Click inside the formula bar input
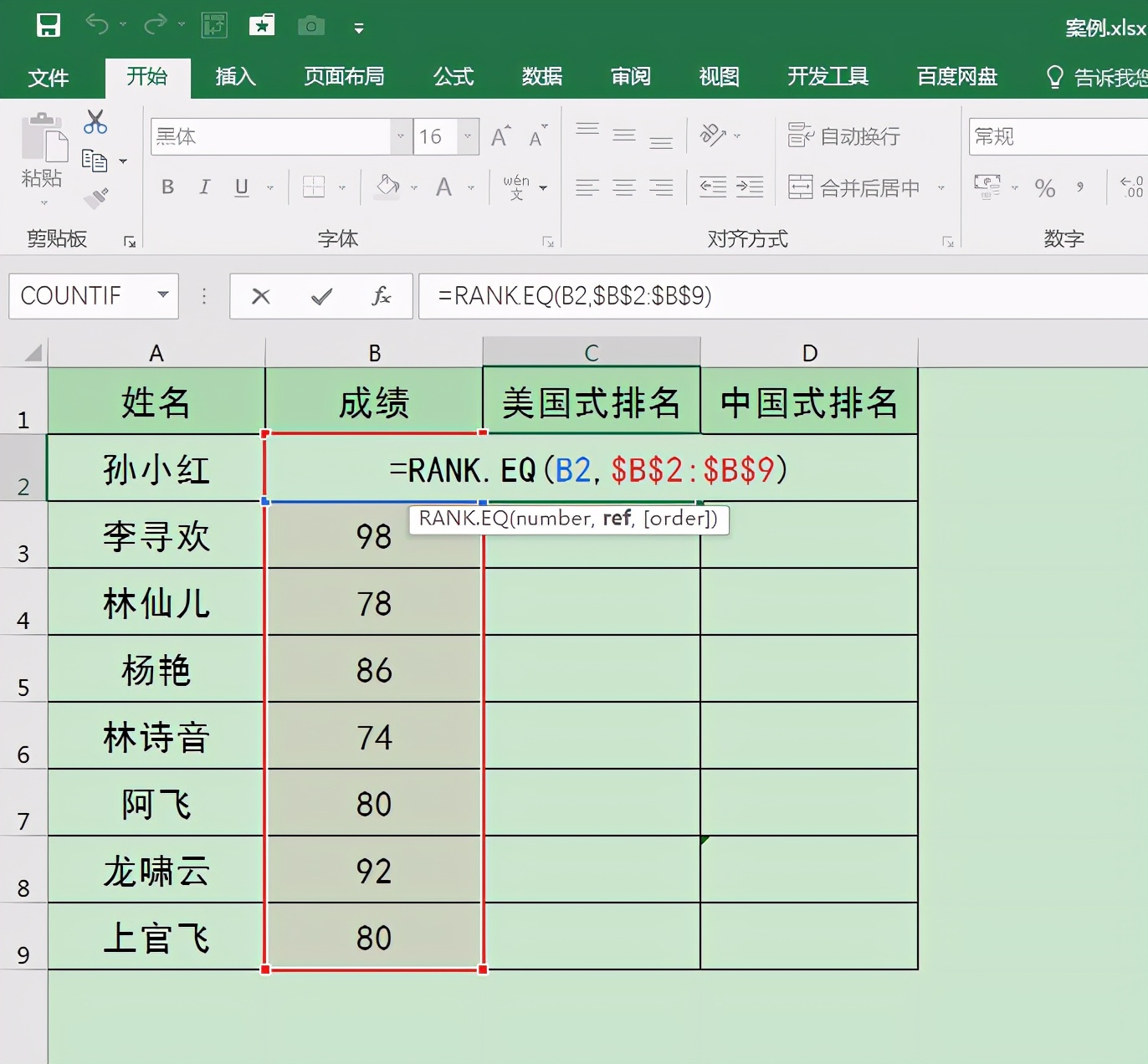Viewport: 1148px width, 1064px height. [783, 296]
